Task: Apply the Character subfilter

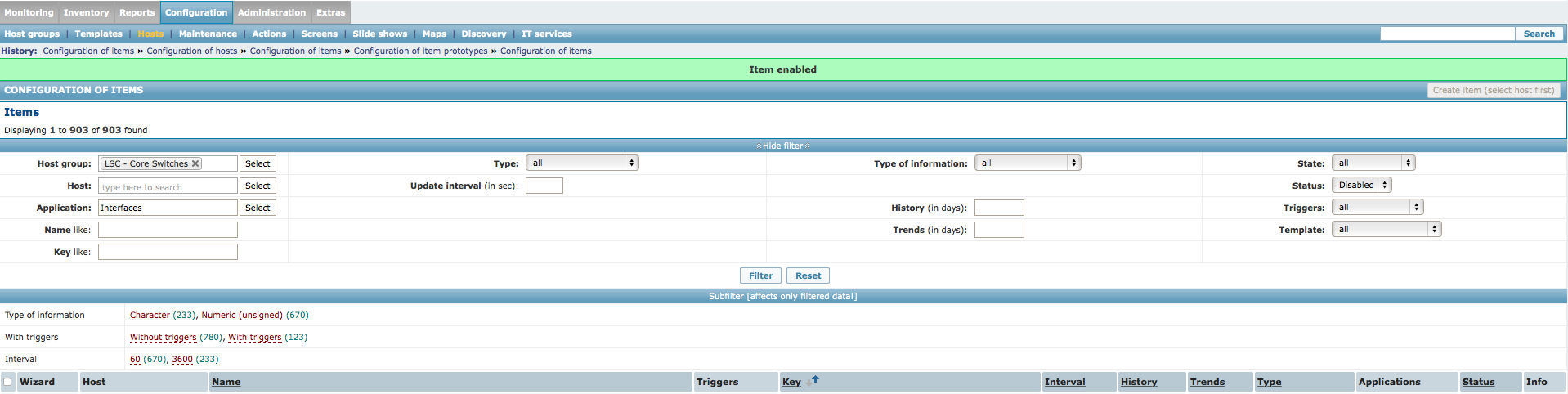Action: pyautogui.click(x=150, y=315)
